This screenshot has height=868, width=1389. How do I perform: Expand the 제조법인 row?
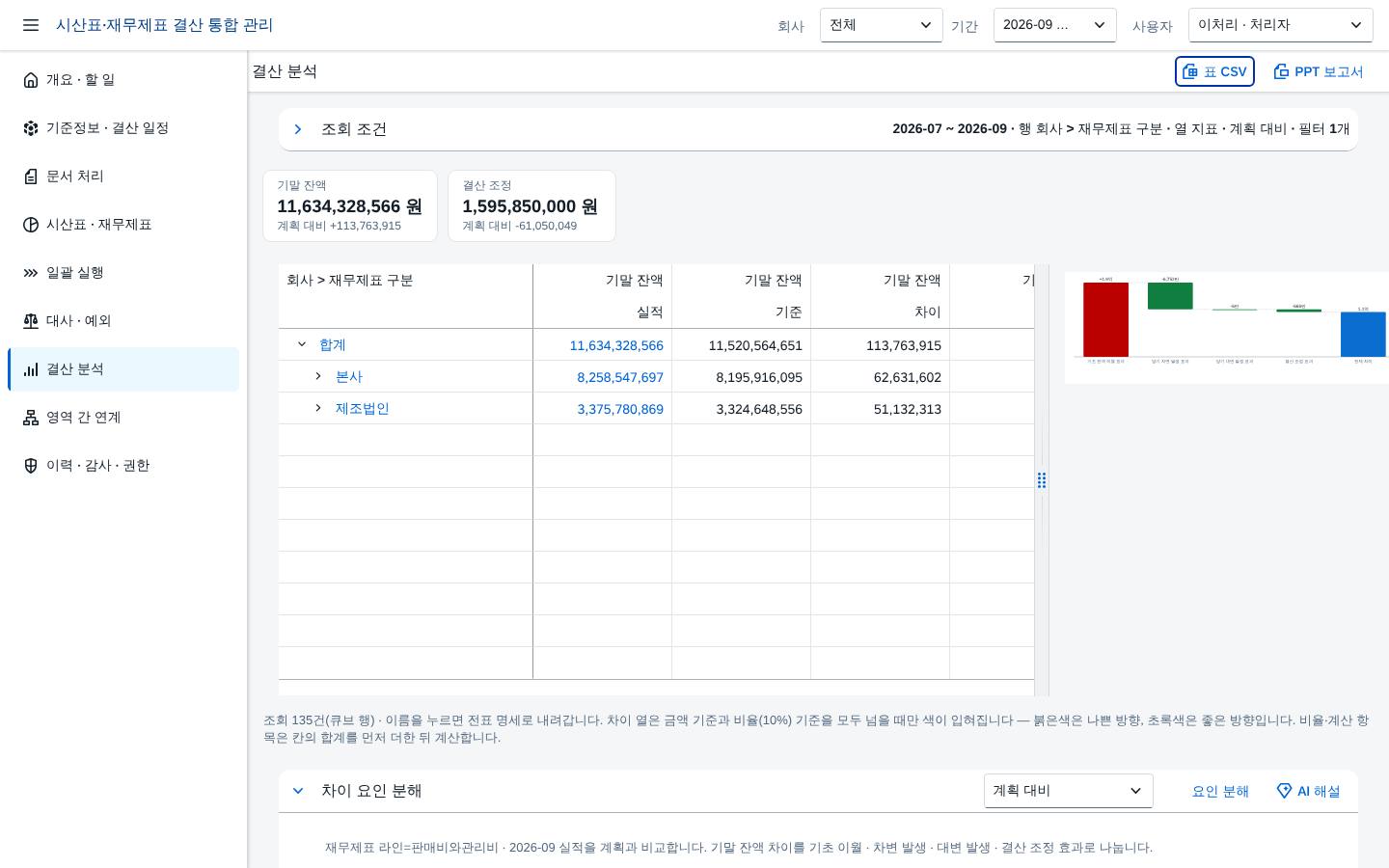click(x=318, y=408)
